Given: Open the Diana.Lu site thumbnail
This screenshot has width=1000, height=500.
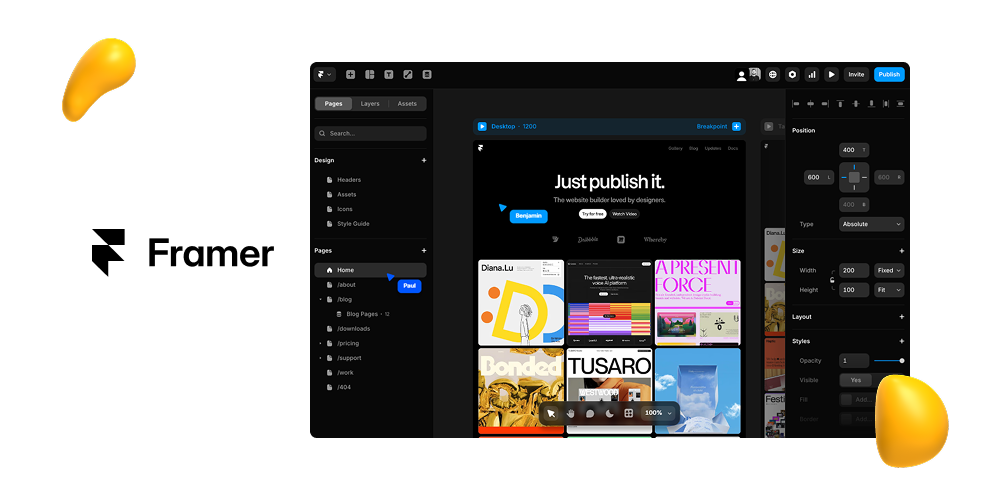Looking at the screenshot, I should [x=521, y=302].
